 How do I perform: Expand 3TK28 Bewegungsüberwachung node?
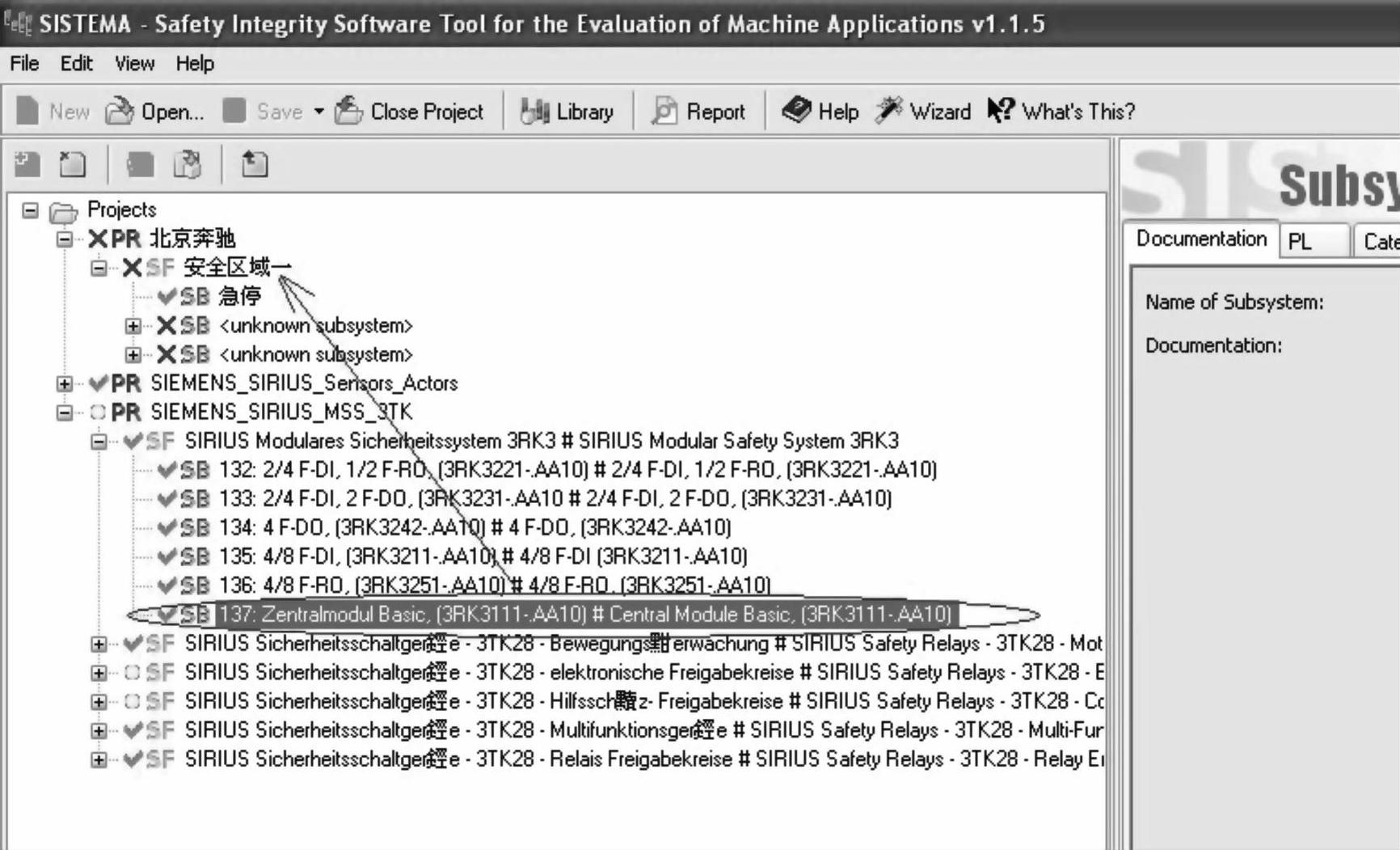click(x=99, y=644)
